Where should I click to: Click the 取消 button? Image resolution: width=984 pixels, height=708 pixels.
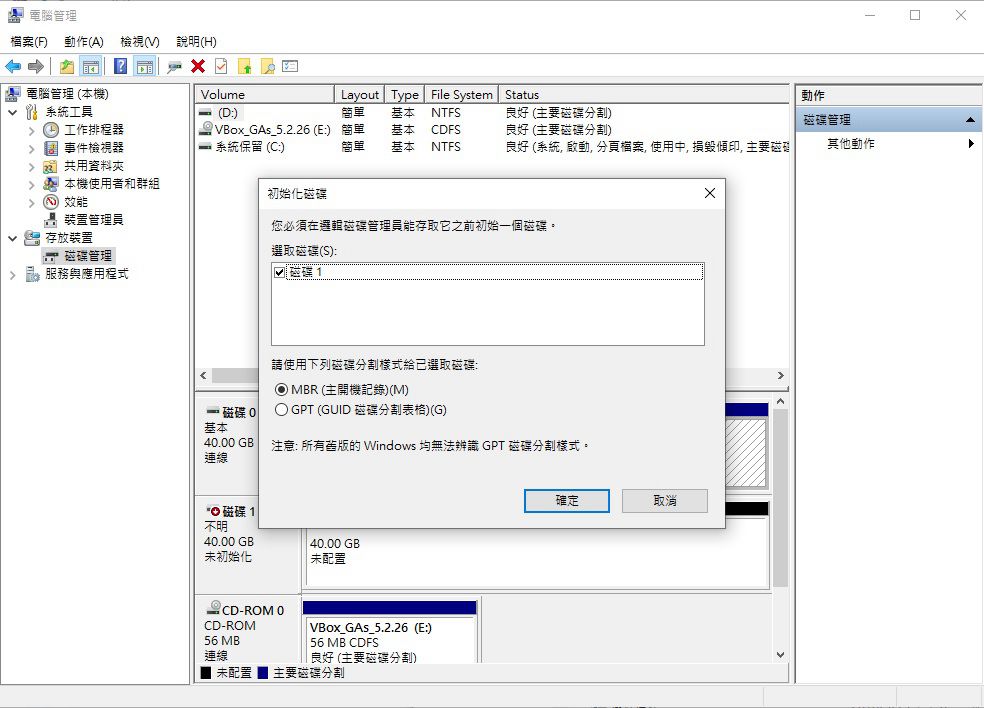click(665, 501)
